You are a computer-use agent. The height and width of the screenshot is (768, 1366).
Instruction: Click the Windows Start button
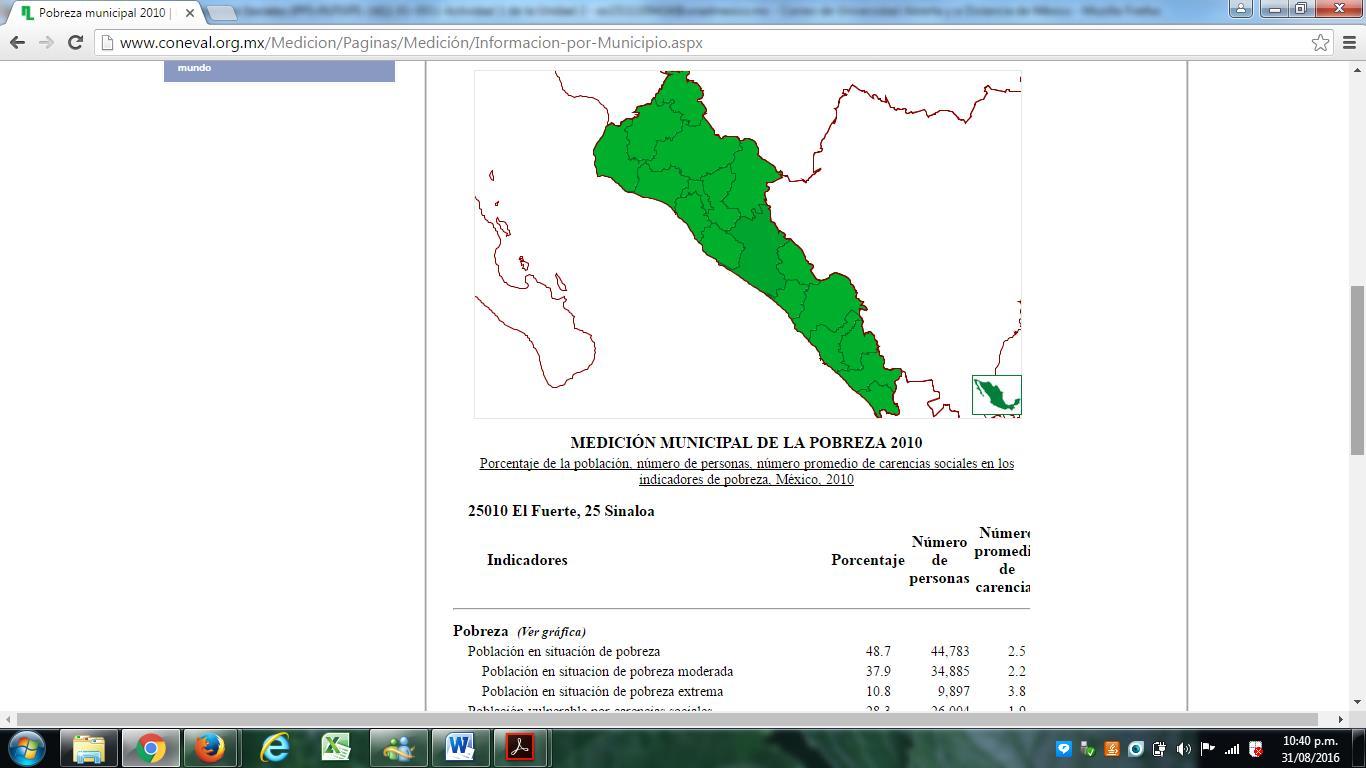pos(26,748)
